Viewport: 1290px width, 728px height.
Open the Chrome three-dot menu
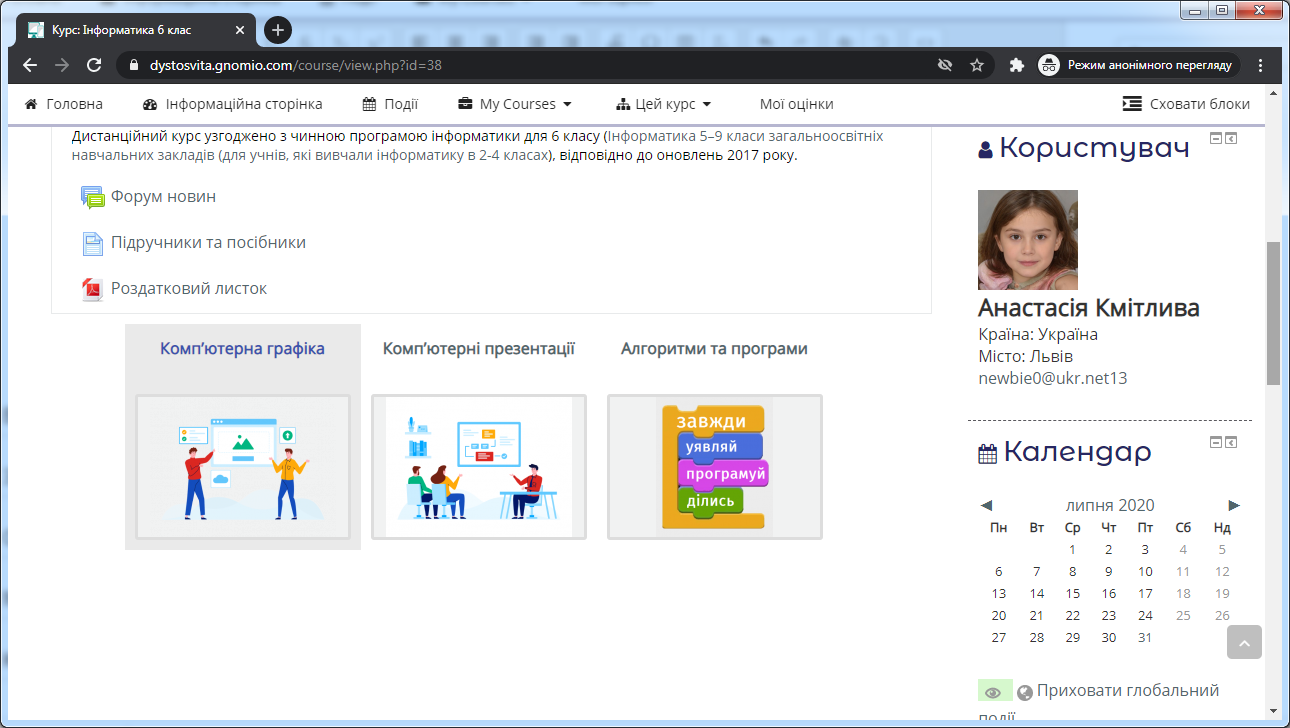pos(1261,65)
